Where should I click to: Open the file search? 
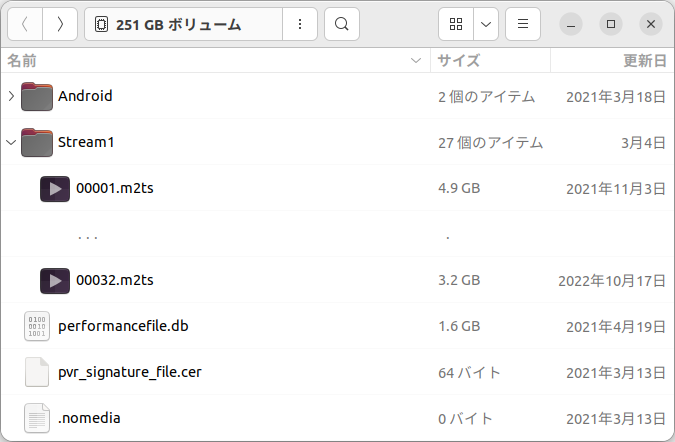(342, 24)
